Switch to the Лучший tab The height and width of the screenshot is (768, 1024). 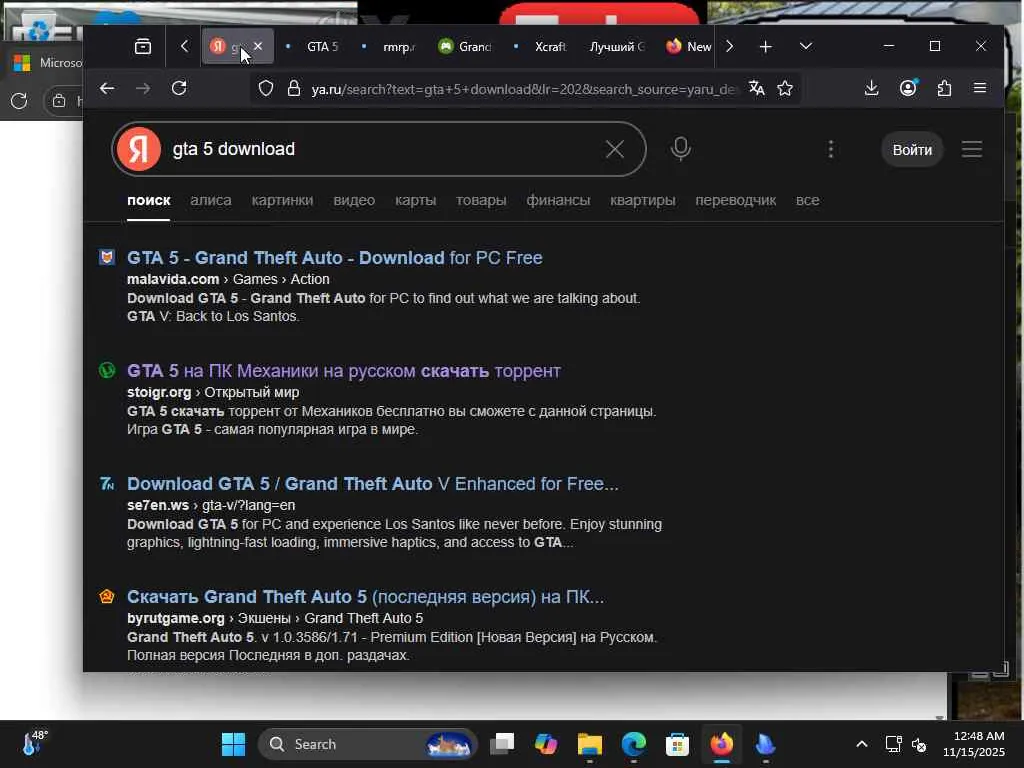click(x=616, y=46)
